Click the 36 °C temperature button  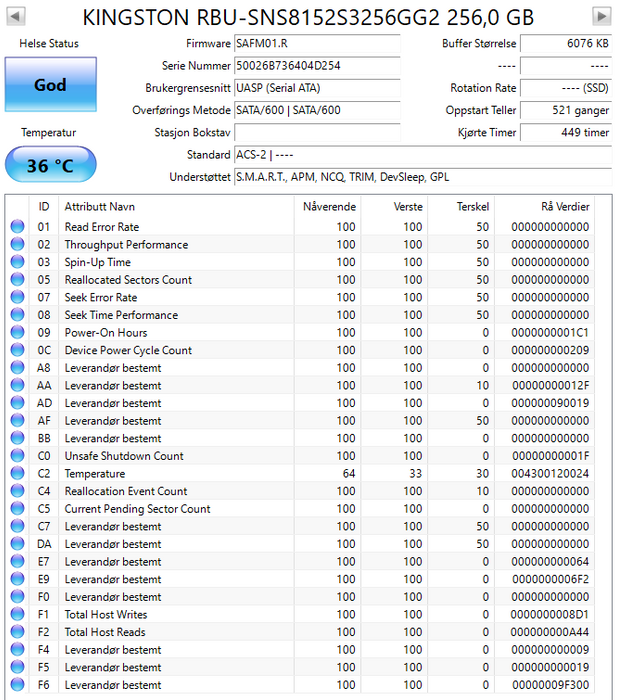tap(50, 165)
